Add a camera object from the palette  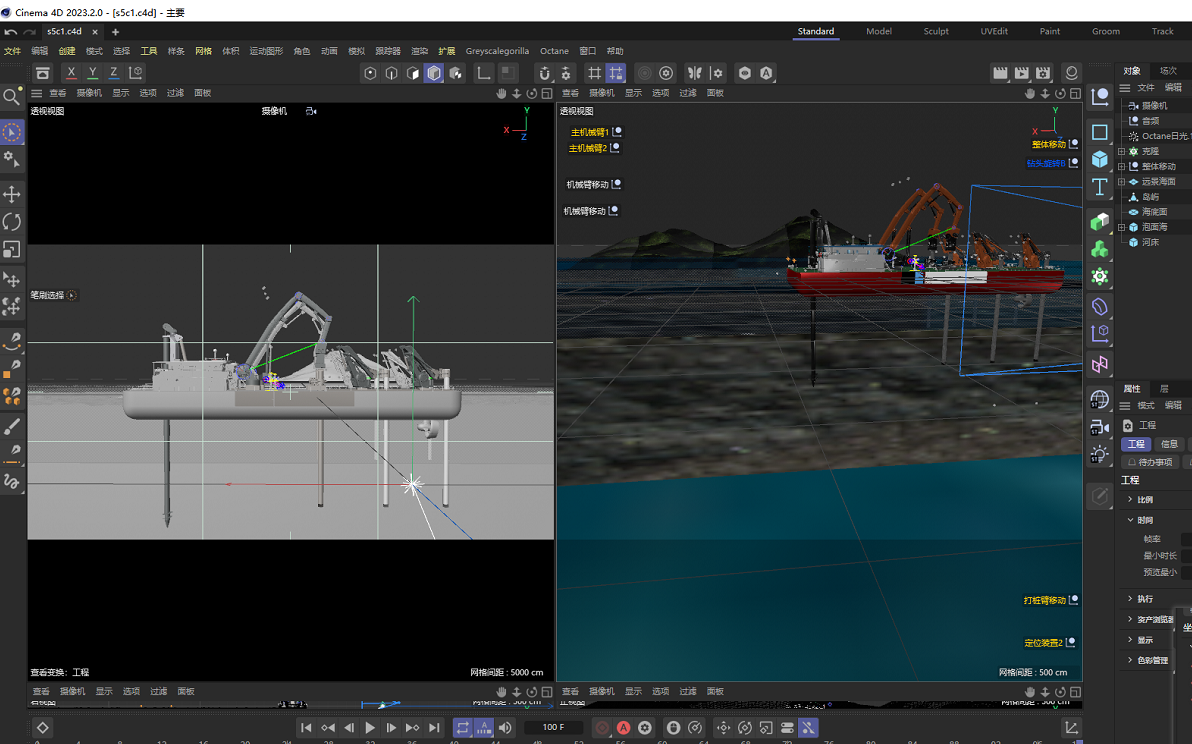(x=1099, y=427)
